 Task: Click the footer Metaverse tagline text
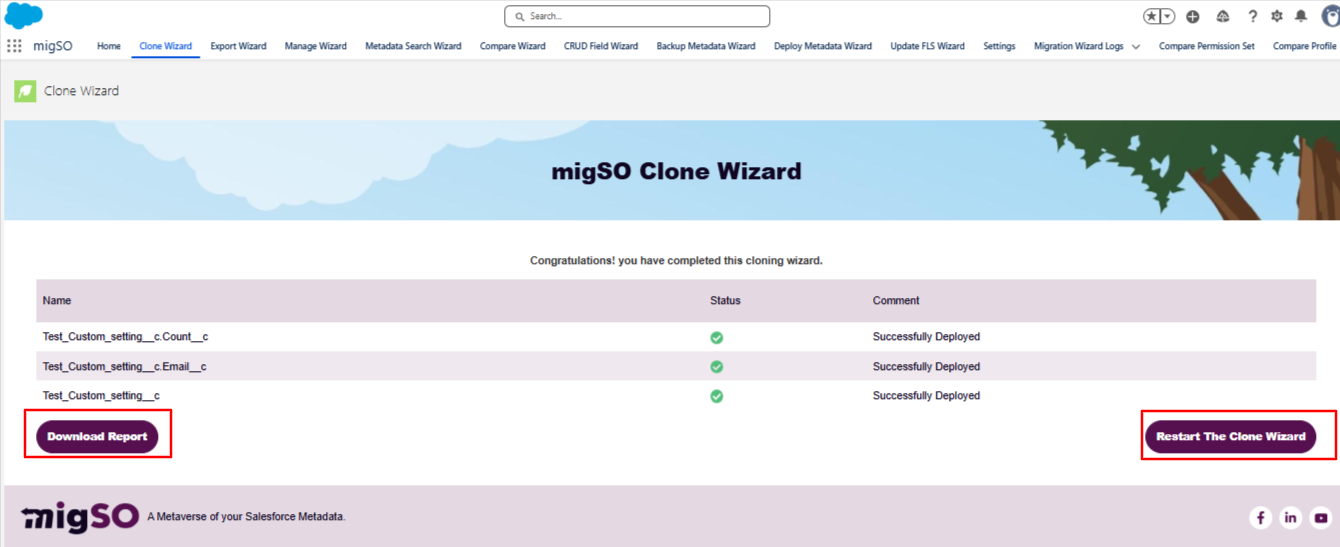[246, 517]
